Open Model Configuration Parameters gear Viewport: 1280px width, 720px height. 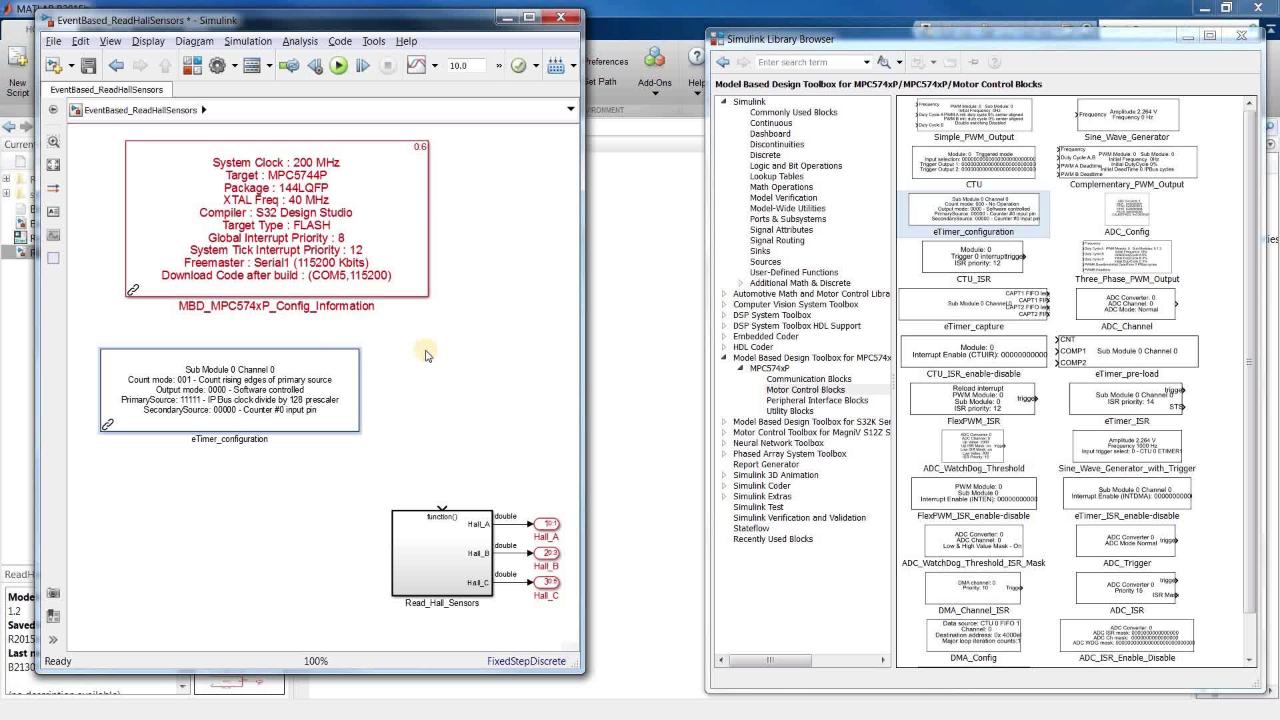coord(217,66)
